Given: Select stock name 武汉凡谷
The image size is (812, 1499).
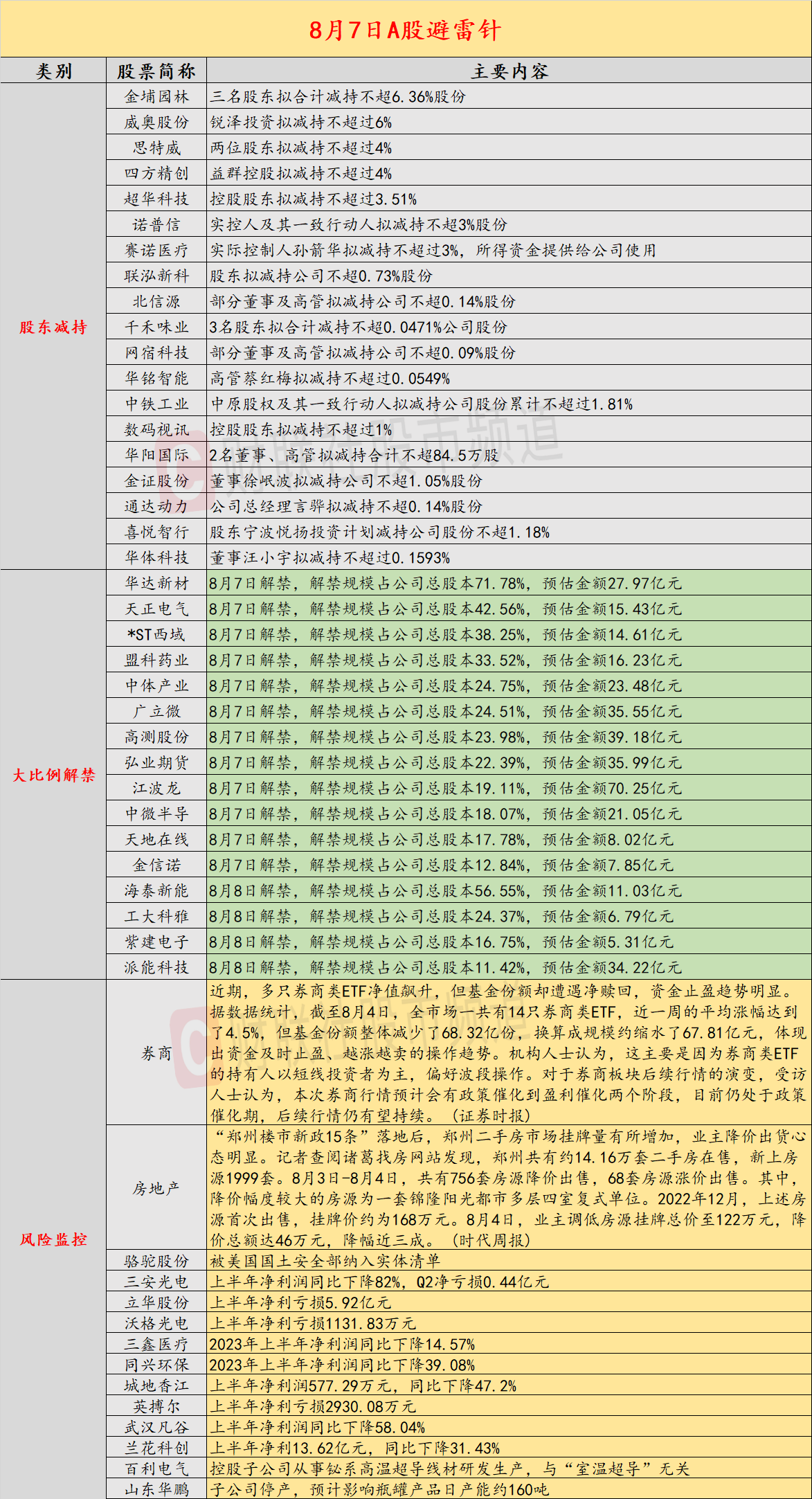Looking at the screenshot, I should (x=156, y=1428).
